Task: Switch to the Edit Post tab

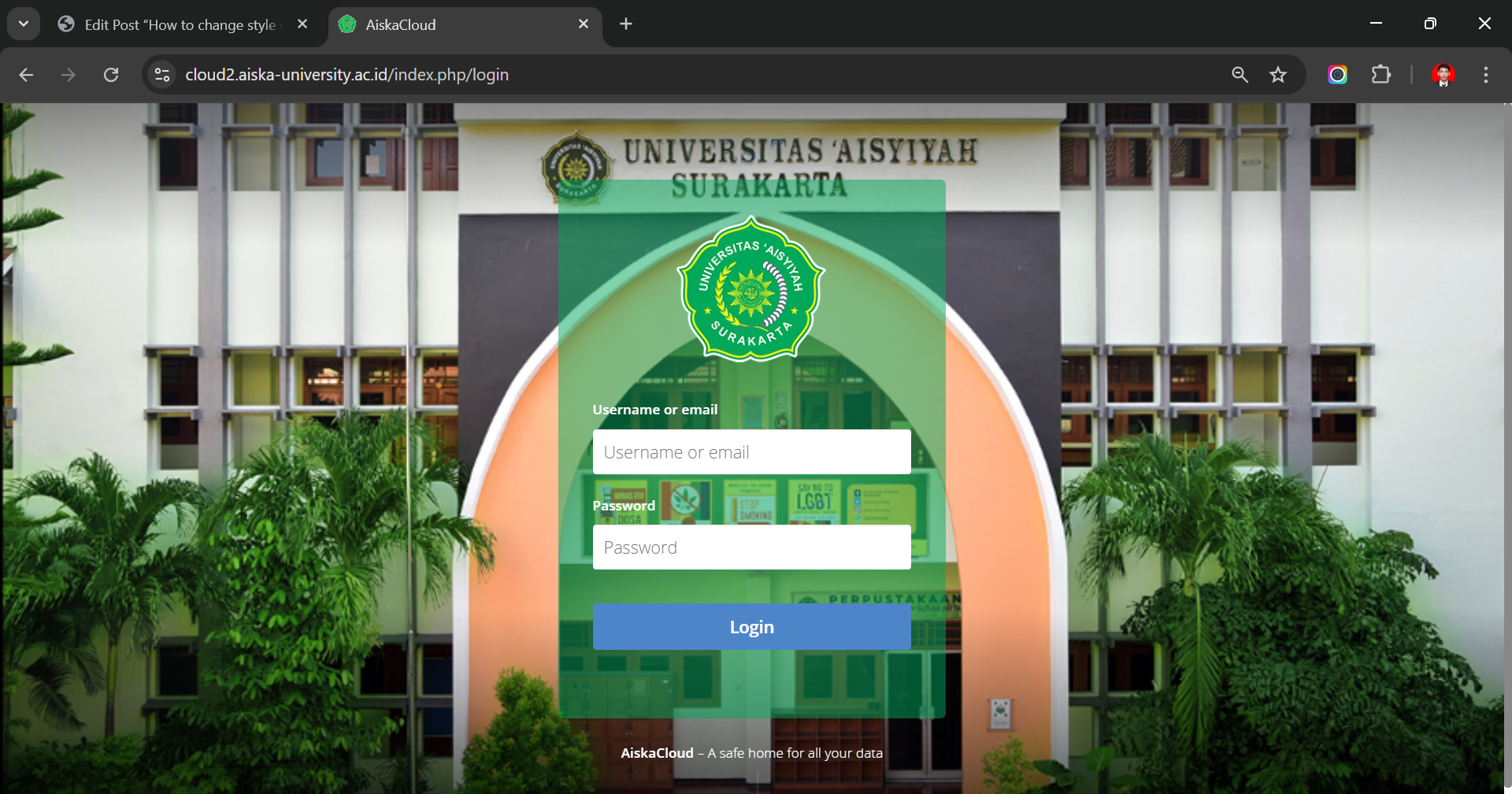Action: point(180,25)
